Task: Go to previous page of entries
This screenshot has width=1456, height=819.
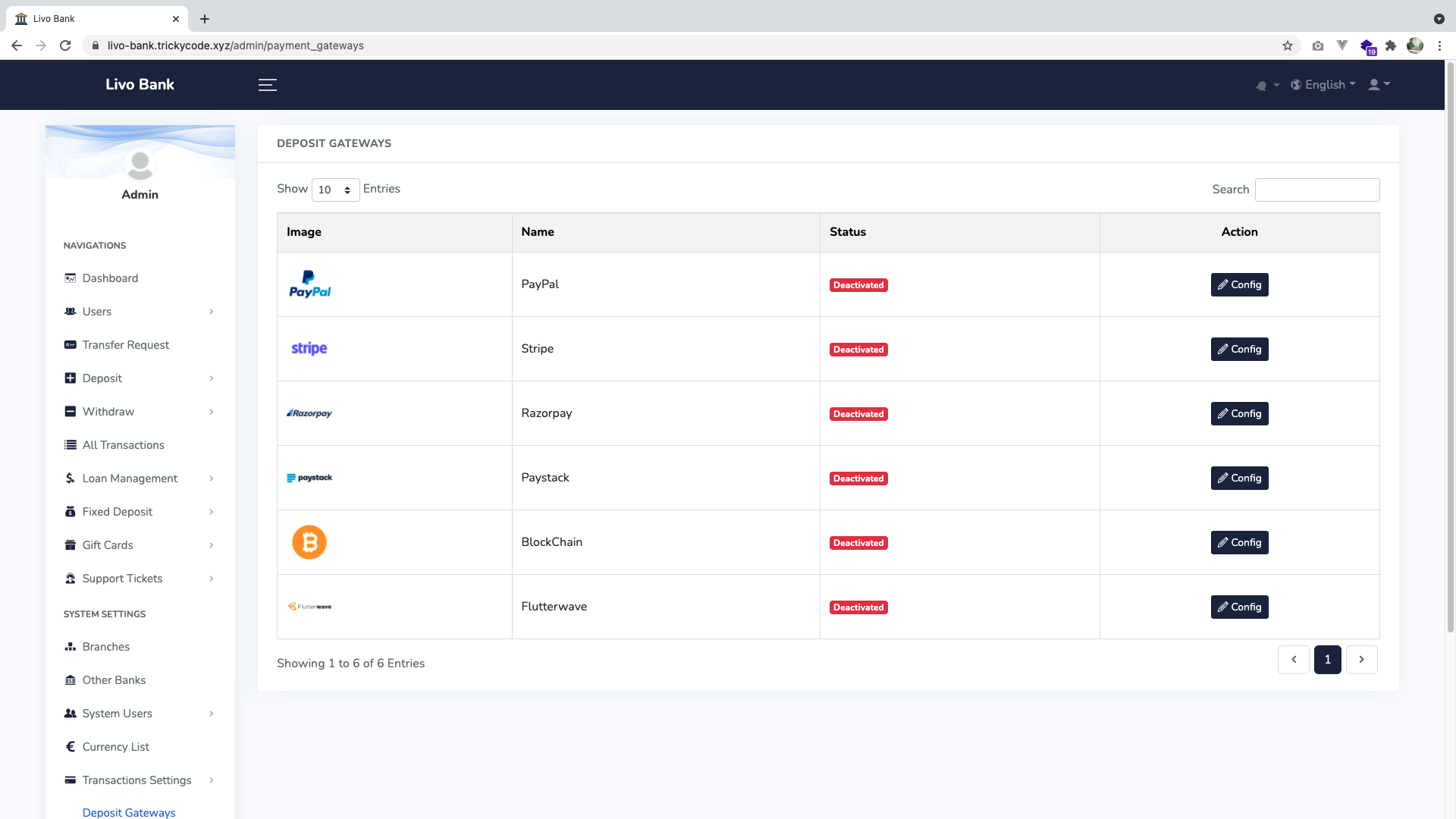Action: click(1294, 660)
